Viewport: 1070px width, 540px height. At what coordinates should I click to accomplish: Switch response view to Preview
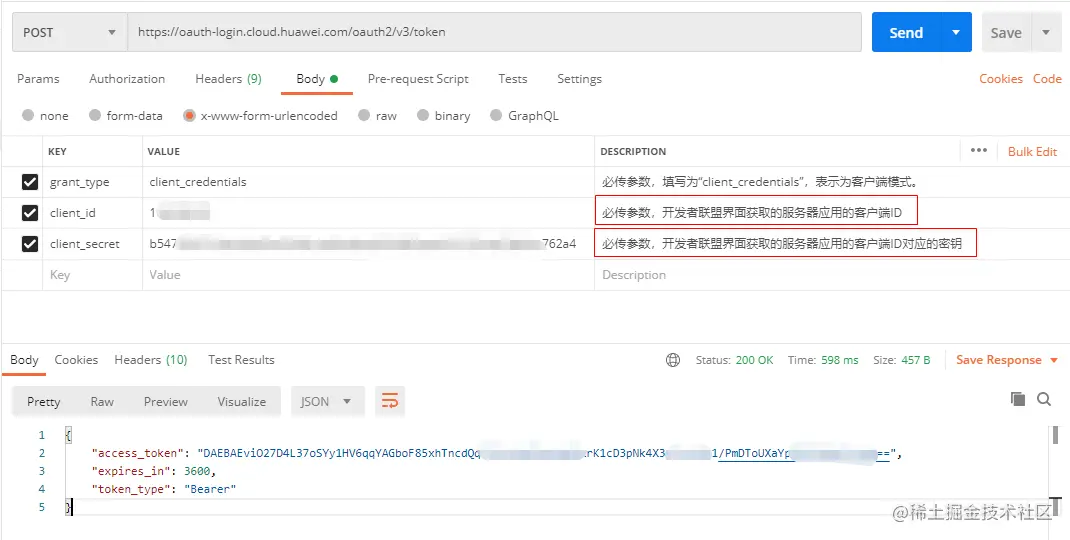click(x=166, y=401)
